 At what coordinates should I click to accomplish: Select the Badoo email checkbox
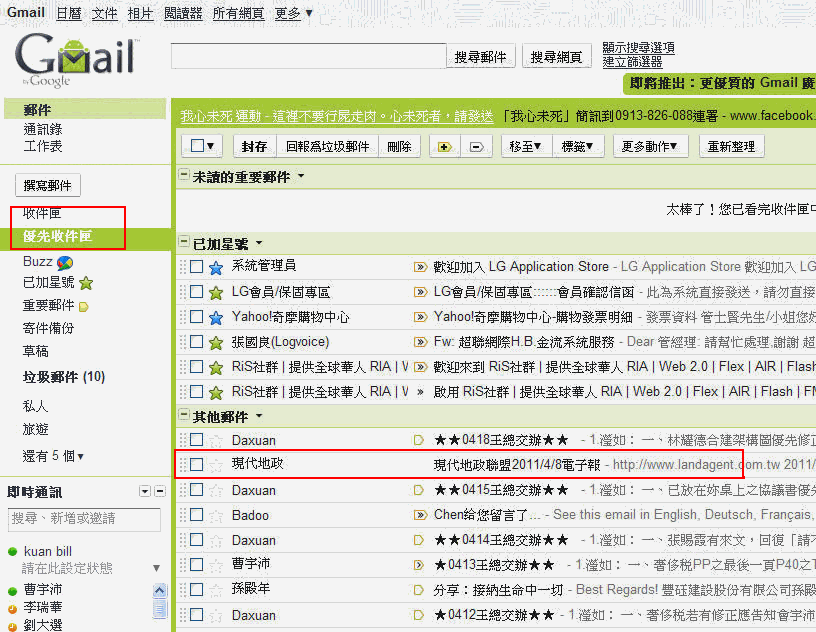click(197, 514)
